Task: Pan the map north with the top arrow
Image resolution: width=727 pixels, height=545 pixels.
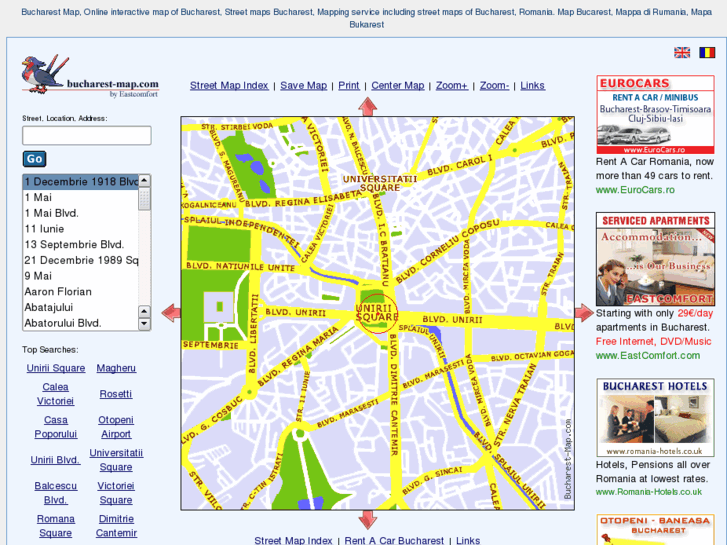Action: tap(368, 106)
